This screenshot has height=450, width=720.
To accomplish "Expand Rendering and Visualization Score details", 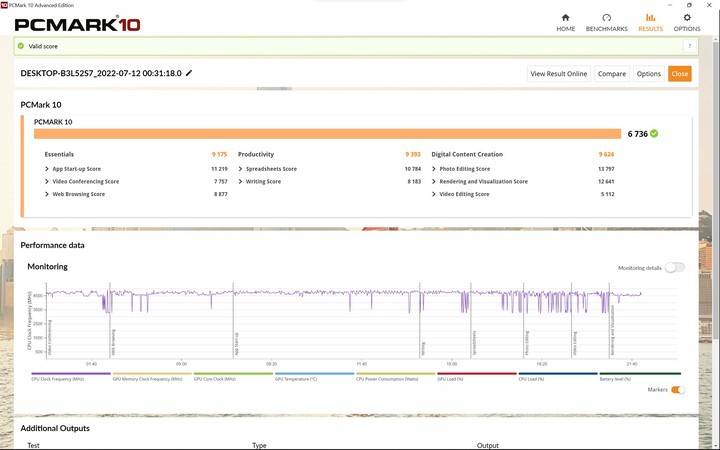I will (434, 181).
